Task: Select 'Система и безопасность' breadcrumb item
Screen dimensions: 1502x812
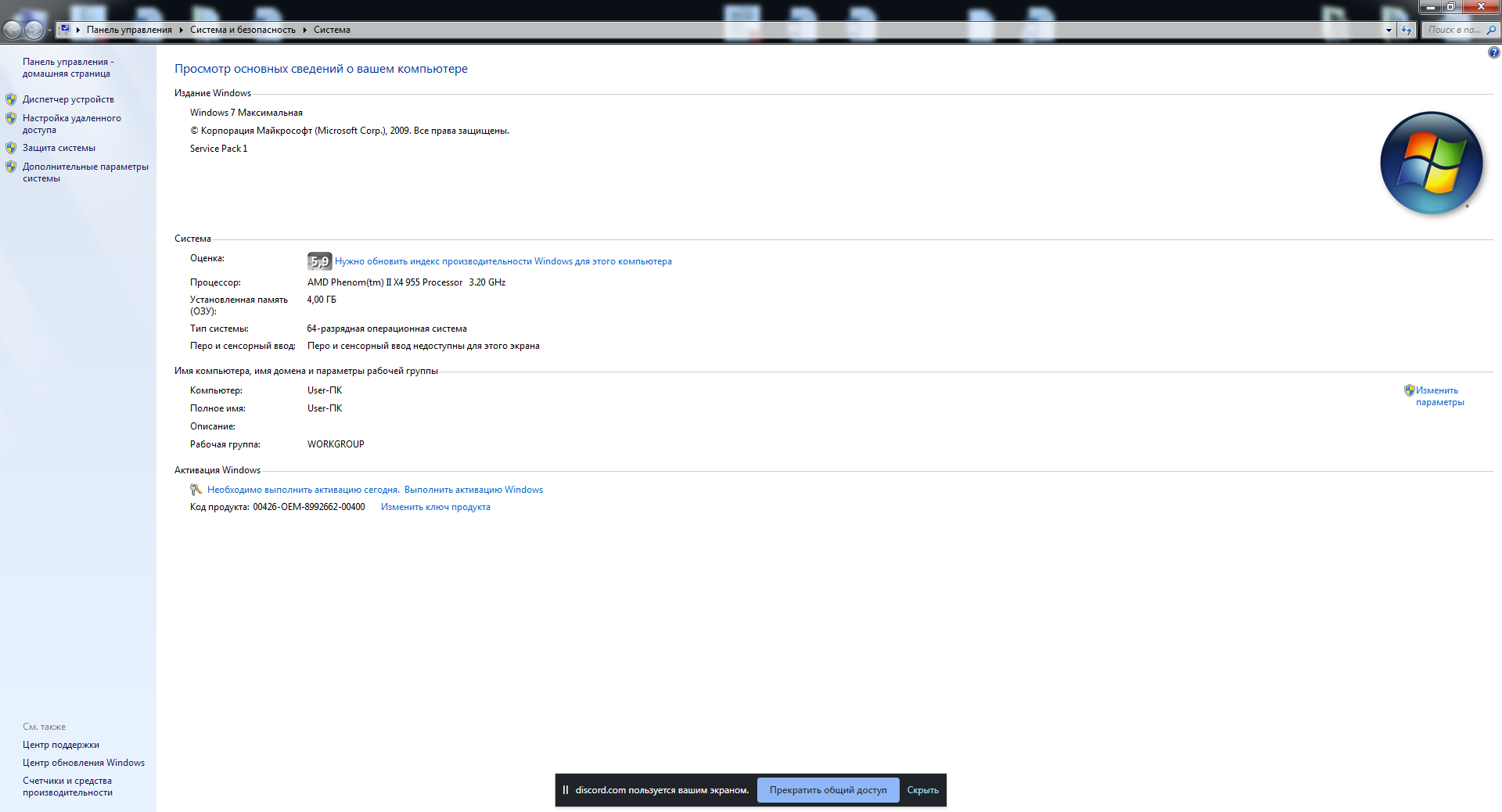Action: 243,30
